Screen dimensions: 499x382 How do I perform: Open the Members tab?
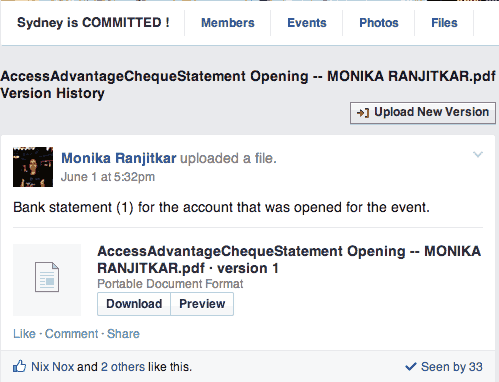(x=228, y=23)
